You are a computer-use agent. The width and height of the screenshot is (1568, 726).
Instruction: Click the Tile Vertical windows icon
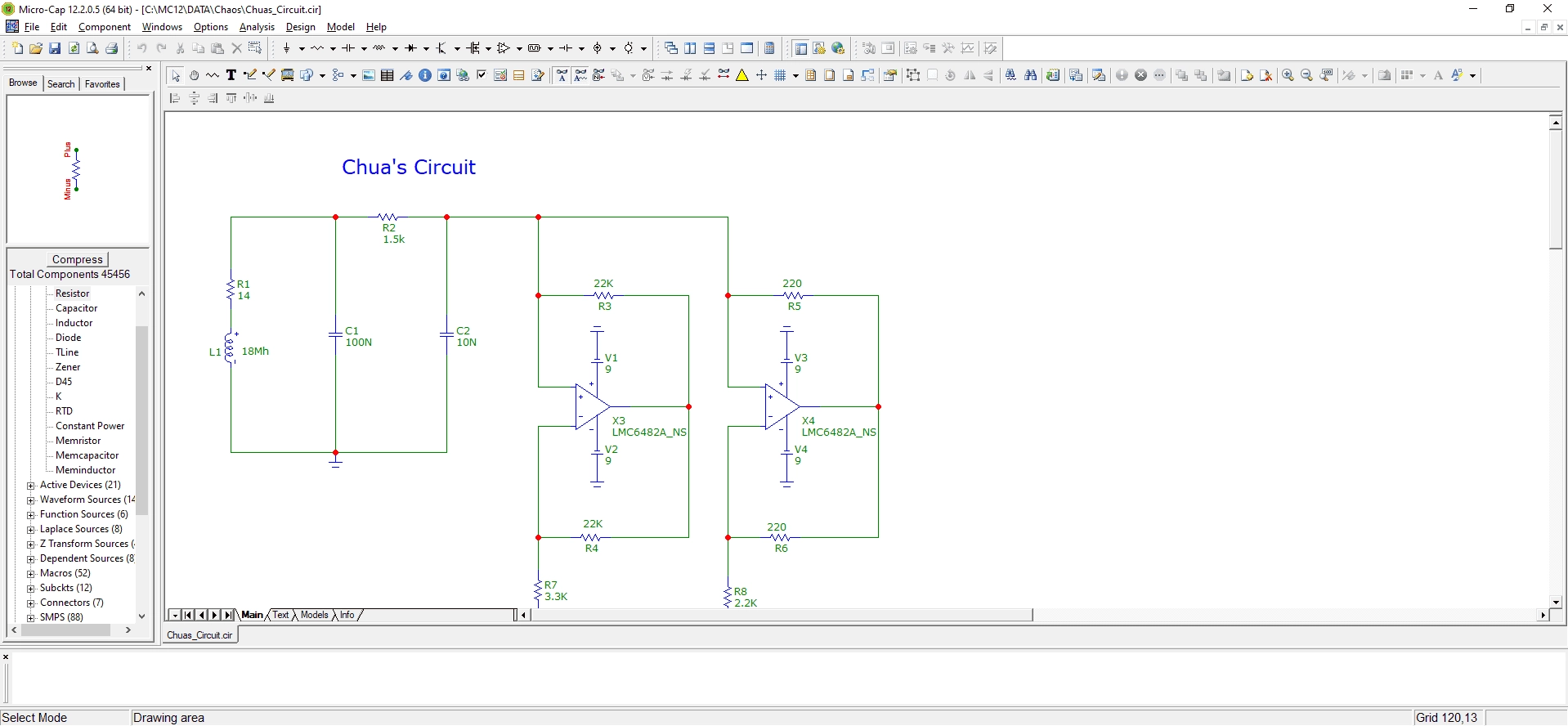click(x=691, y=48)
